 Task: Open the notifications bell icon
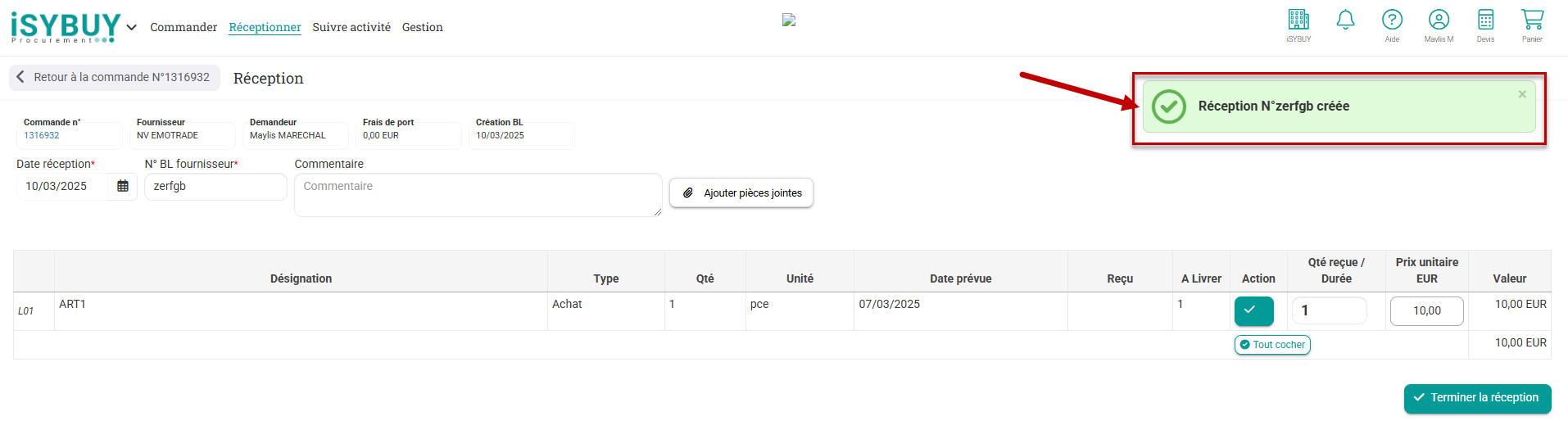tap(1345, 20)
